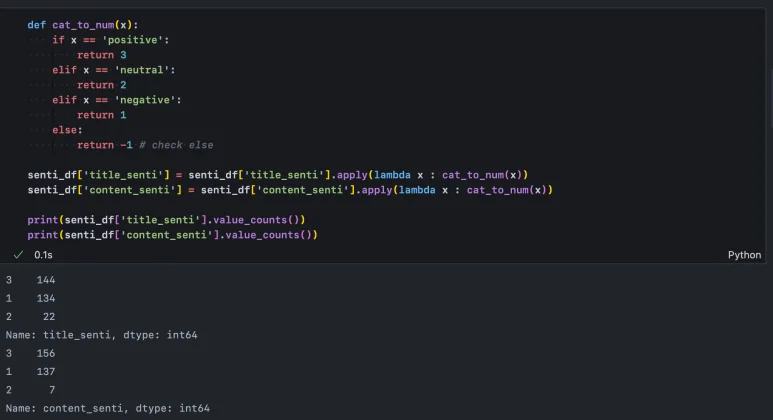The width and height of the screenshot is (773, 420).
Task: Place cursor on the return 3 line
Action: (102, 55)
